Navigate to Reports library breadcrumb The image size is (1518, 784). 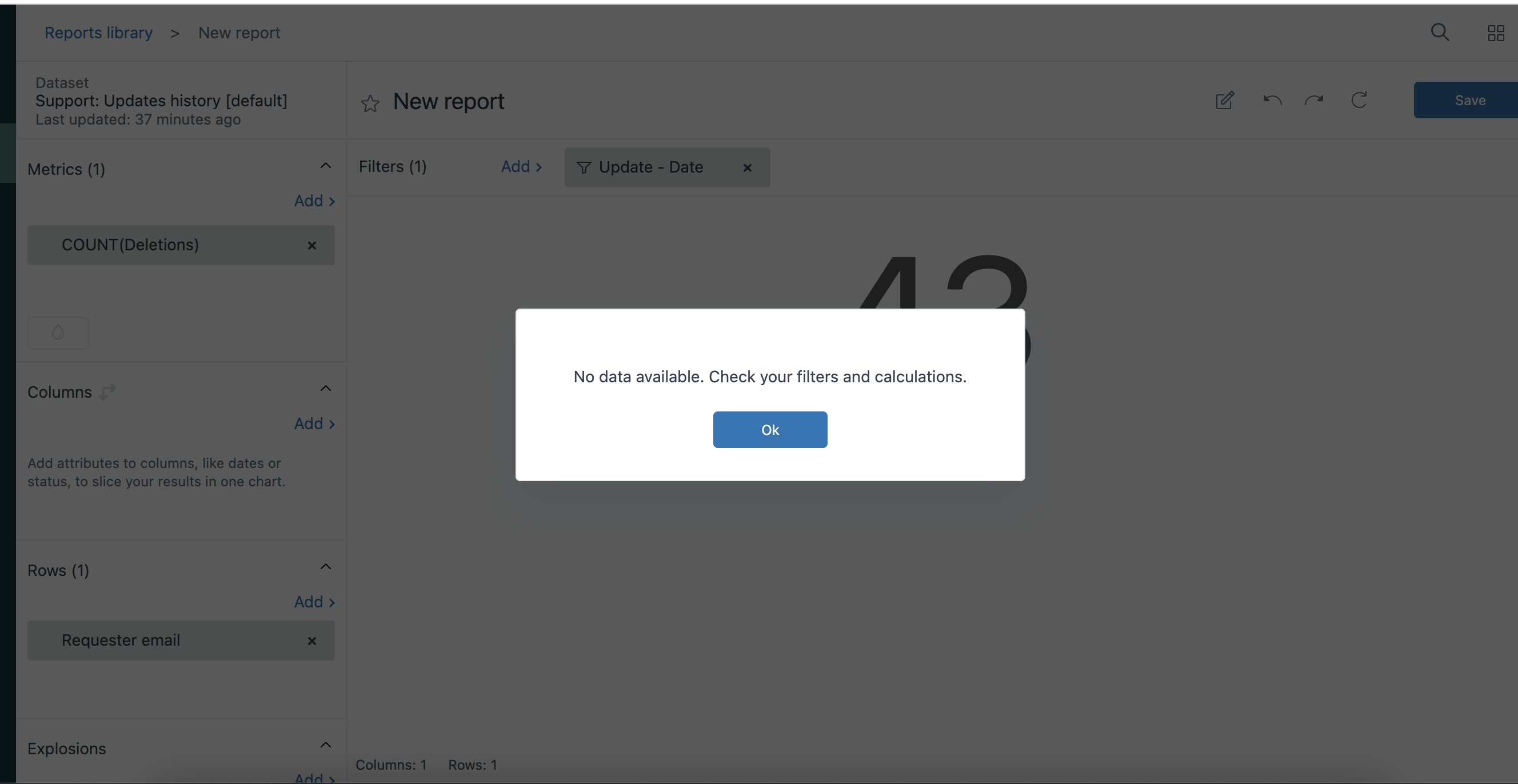click(98, 33)
